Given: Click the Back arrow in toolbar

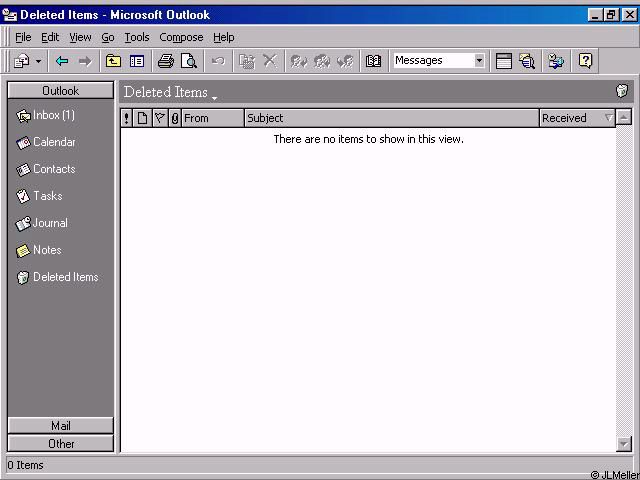Looking at the screenshot, I should 62,61.
